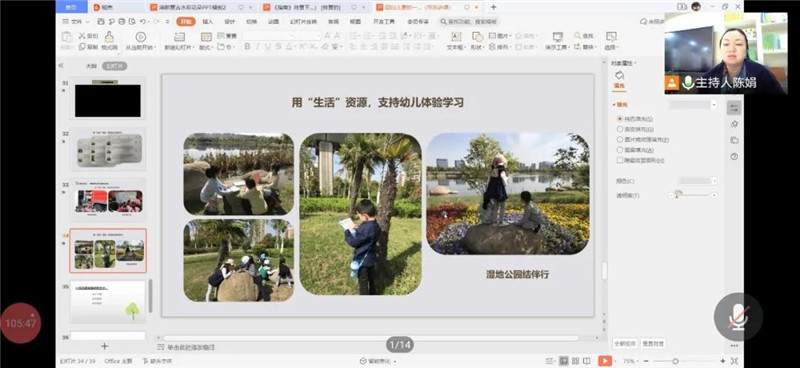Open the View (视图) ribbon tab
Viewport: 800px width, 368px height.
pos(355,21)
